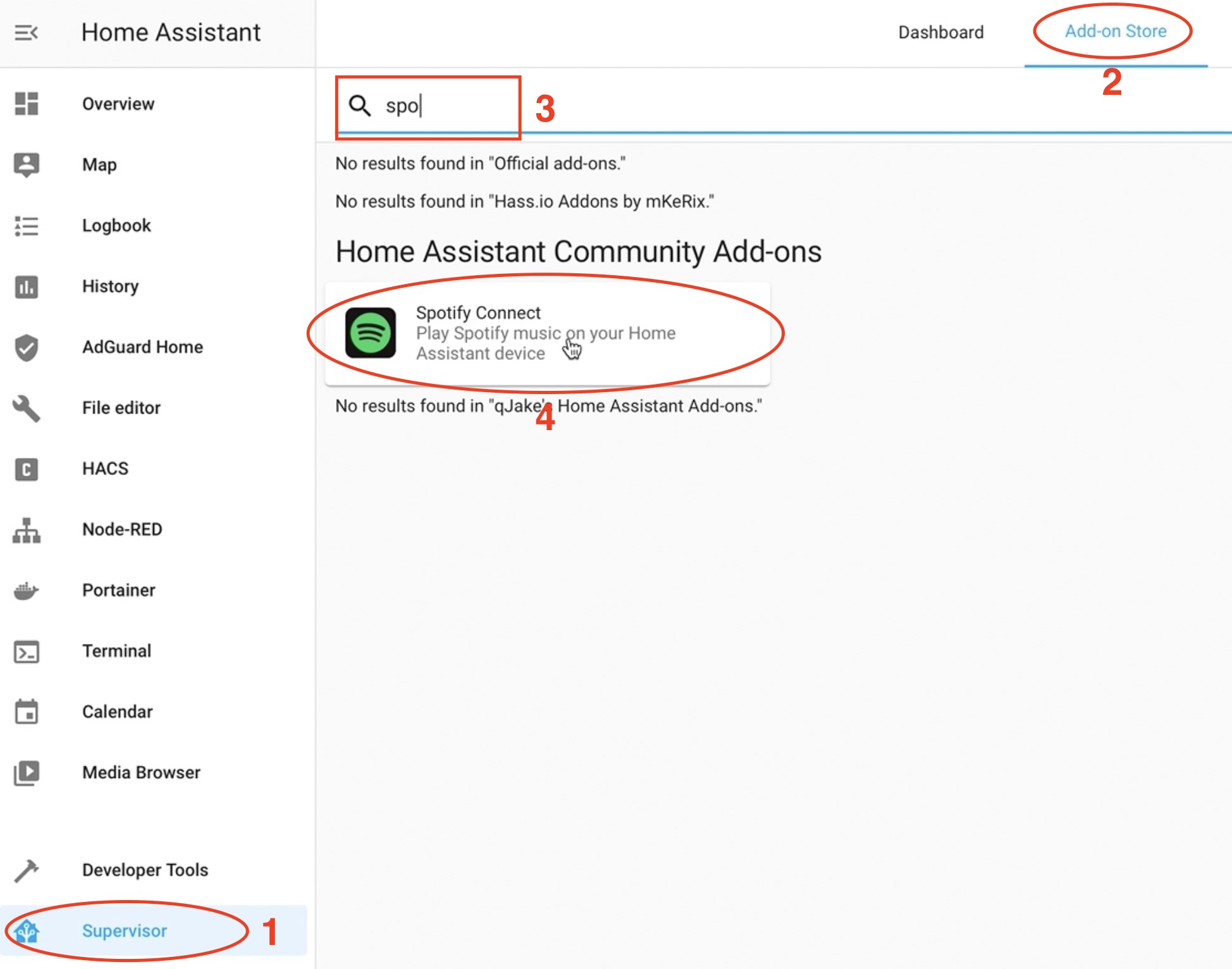Go to Logbook
This screenshot has height=969, width=1232.
(154, 226)
